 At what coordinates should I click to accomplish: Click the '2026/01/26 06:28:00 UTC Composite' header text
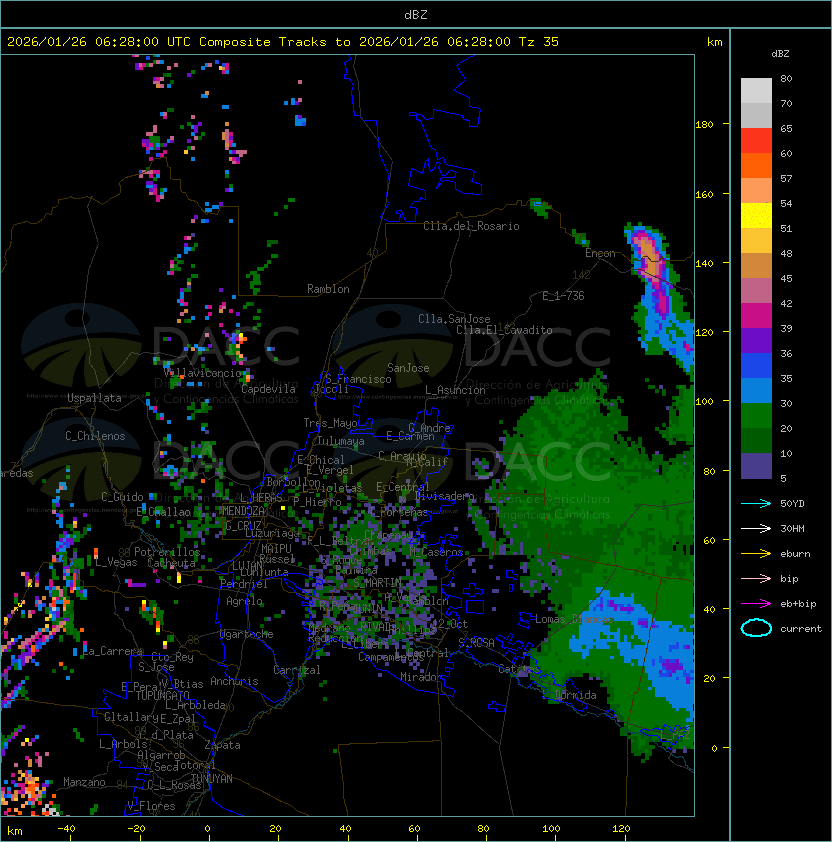coord(139,42)
